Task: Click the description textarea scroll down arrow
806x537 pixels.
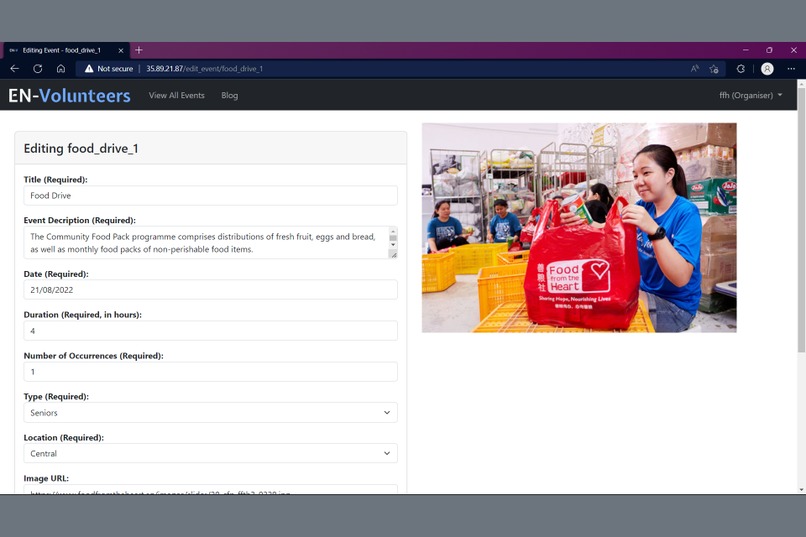Action: [393, 245]
